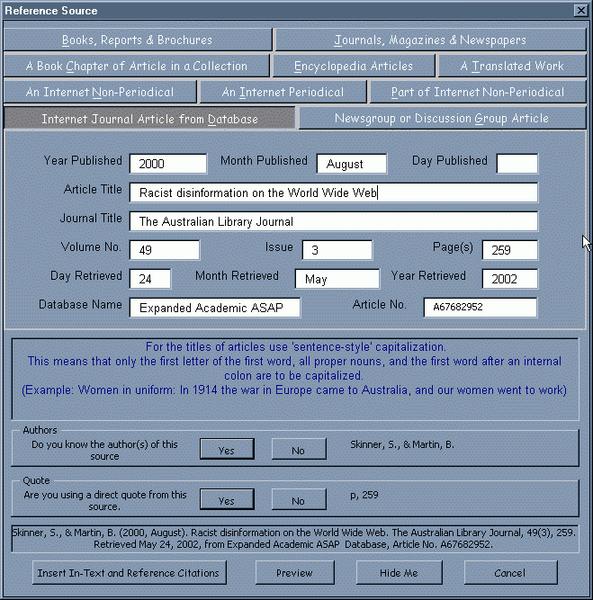Switch to Newsgroup or Discussion Group Article

[442, 118]
